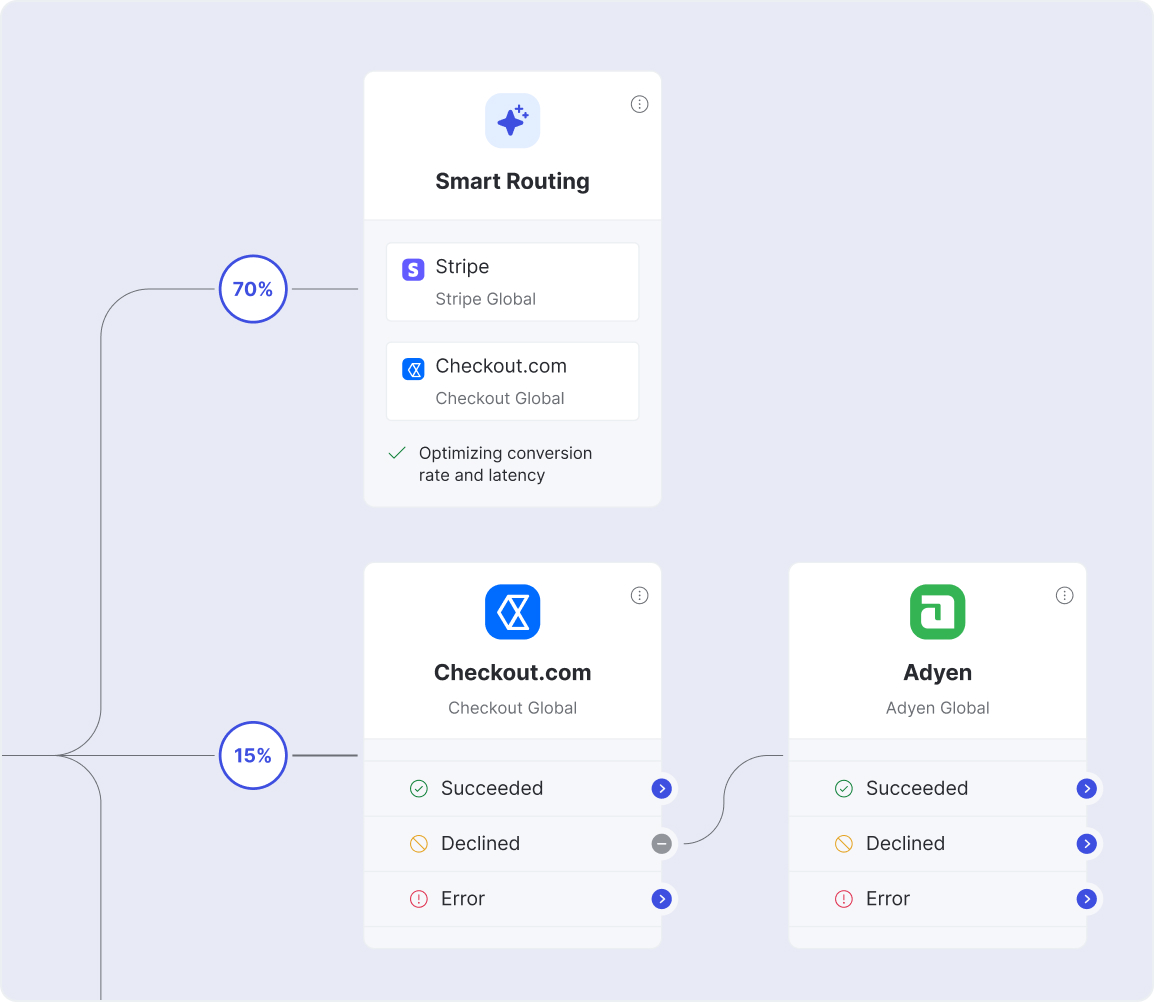Expand Adyen Error arrow connector
The width and height of the screenshot is (1154, 1002).
pos(1086,899)
